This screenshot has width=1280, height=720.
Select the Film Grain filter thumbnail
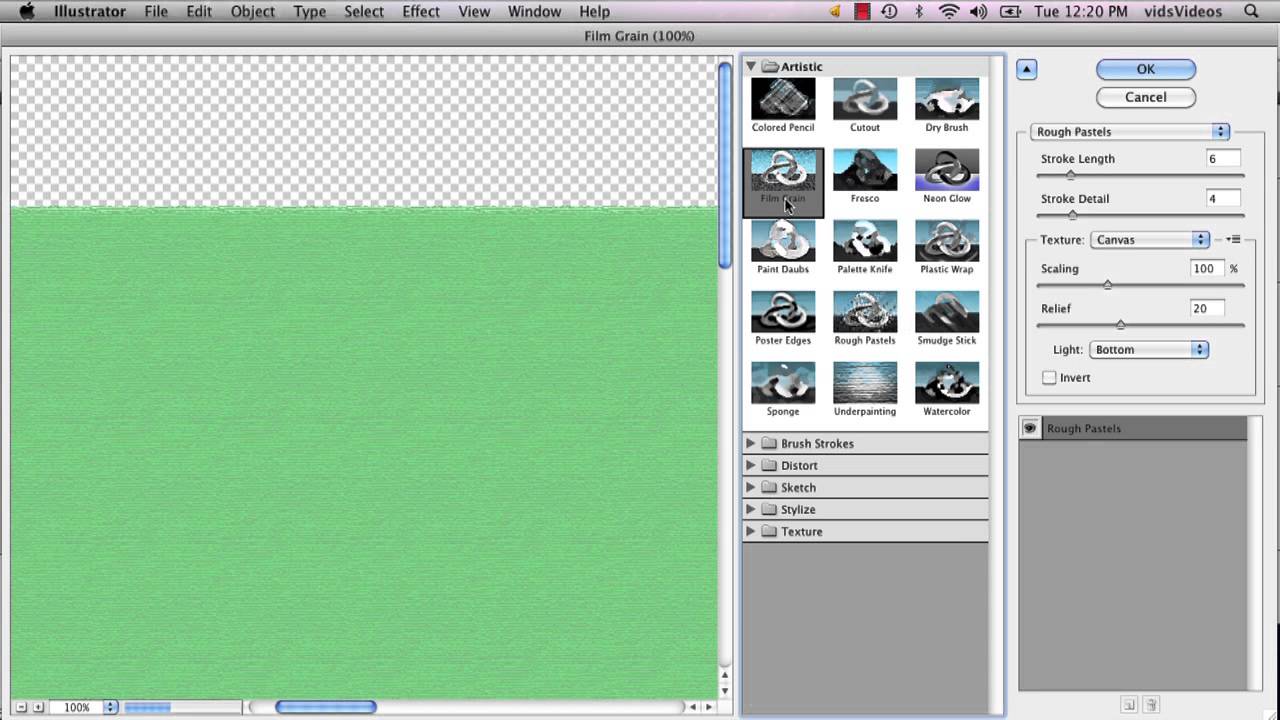[x=783, y=170]
